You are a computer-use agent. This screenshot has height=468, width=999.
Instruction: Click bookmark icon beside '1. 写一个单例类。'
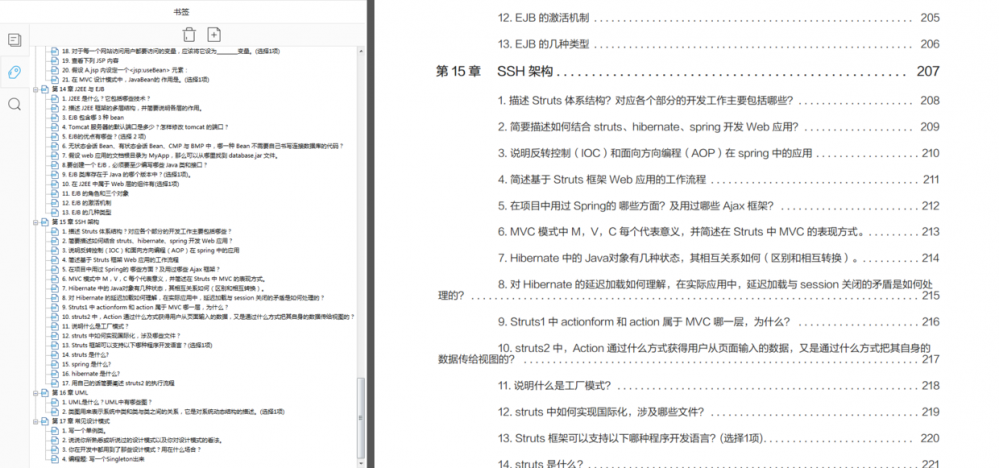tap(55, 430)
